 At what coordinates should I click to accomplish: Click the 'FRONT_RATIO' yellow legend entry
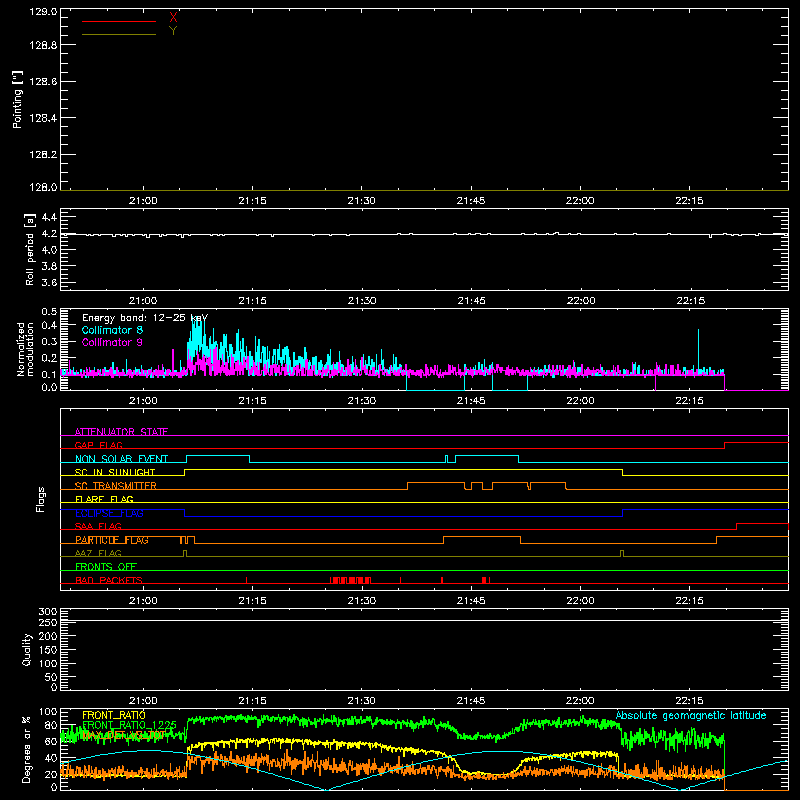point(114,715)
